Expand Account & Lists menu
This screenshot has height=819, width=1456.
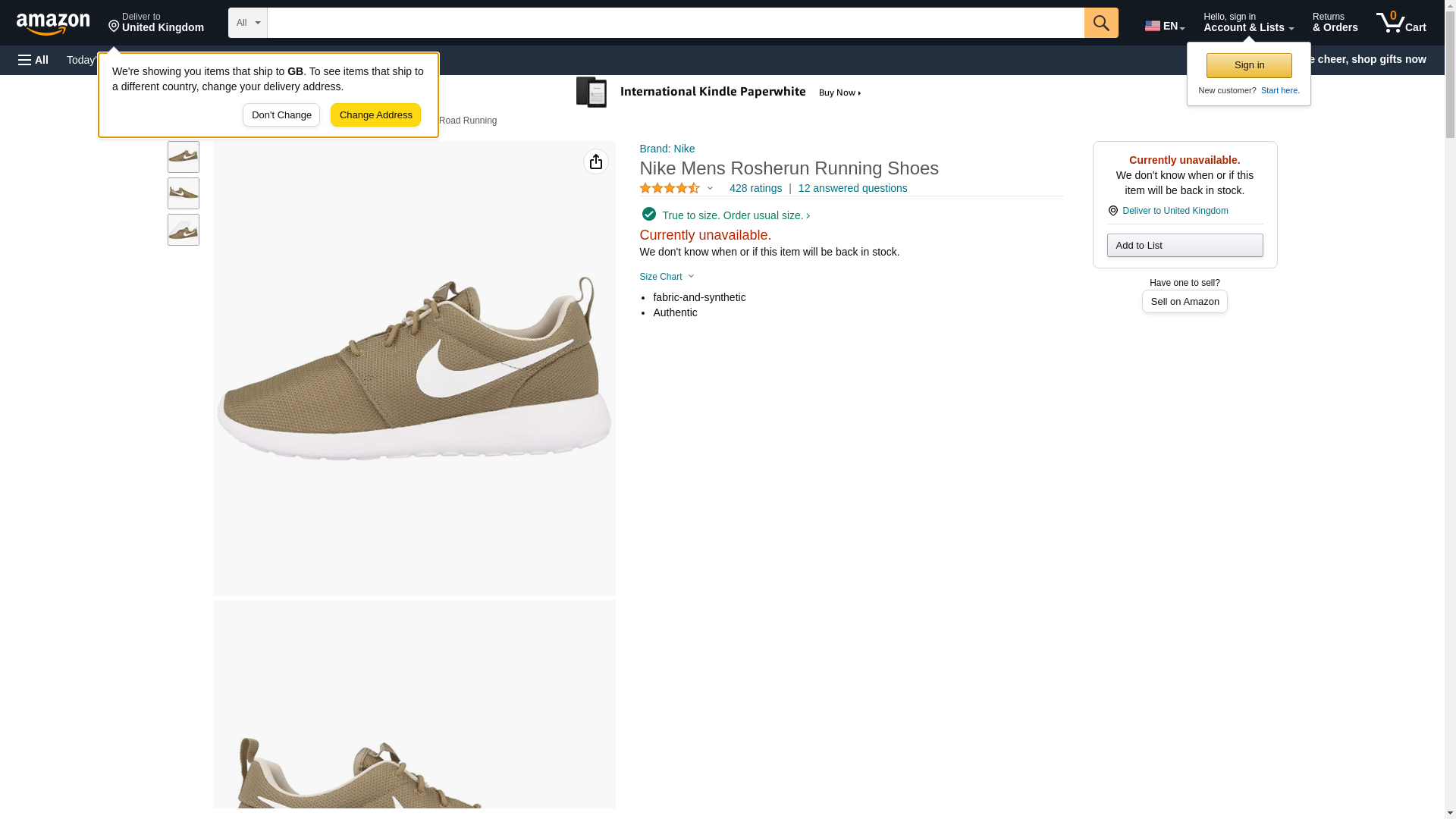[x=1247, y=23]
